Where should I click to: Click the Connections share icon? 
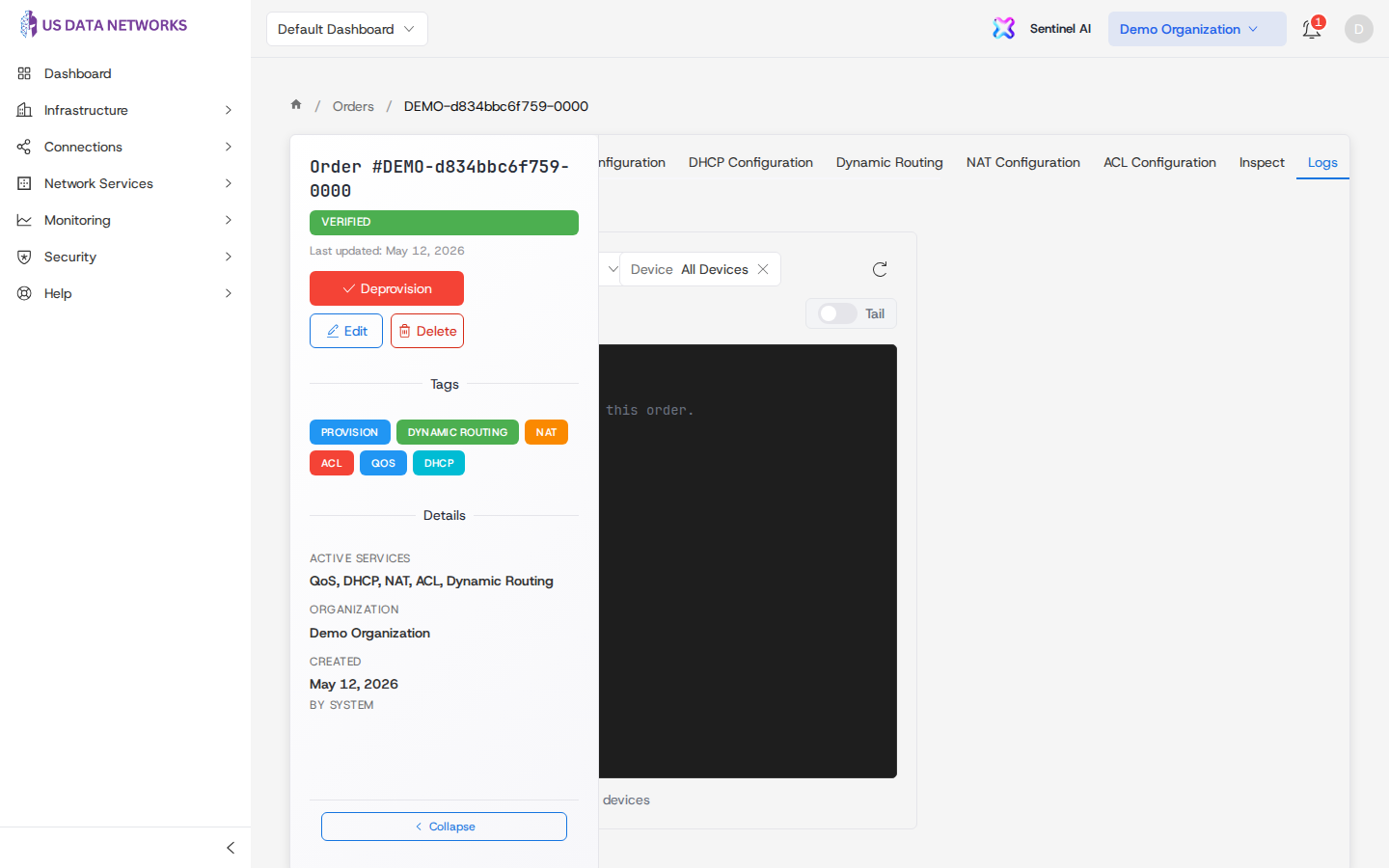pos(24,147)
